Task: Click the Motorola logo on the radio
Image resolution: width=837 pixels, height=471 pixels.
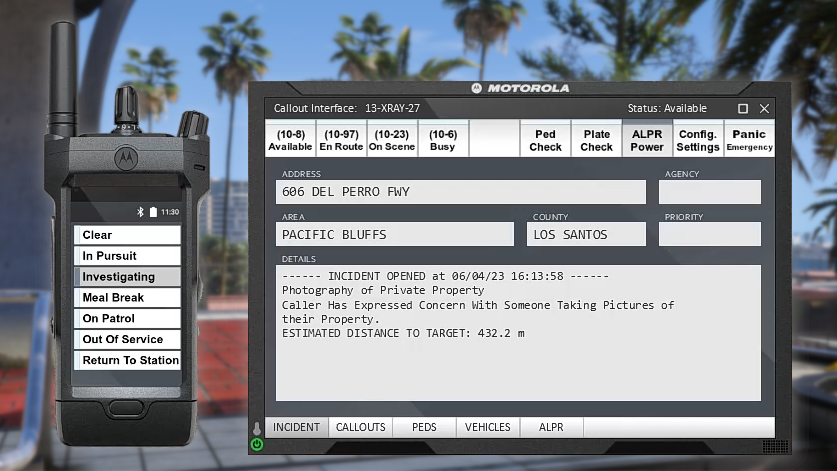Action: coord(126,158)
